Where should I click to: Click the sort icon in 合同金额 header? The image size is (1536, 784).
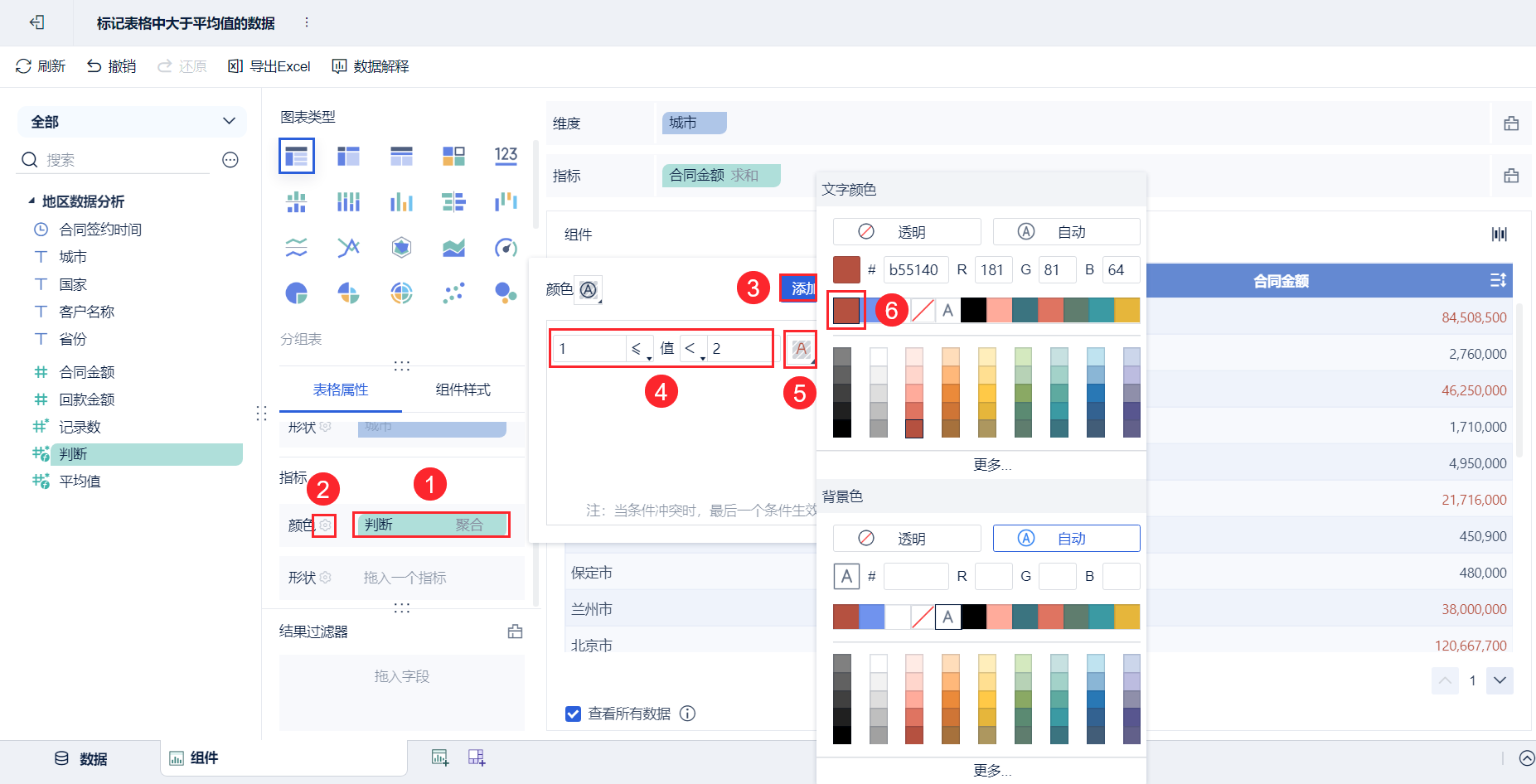point(1498,281)
